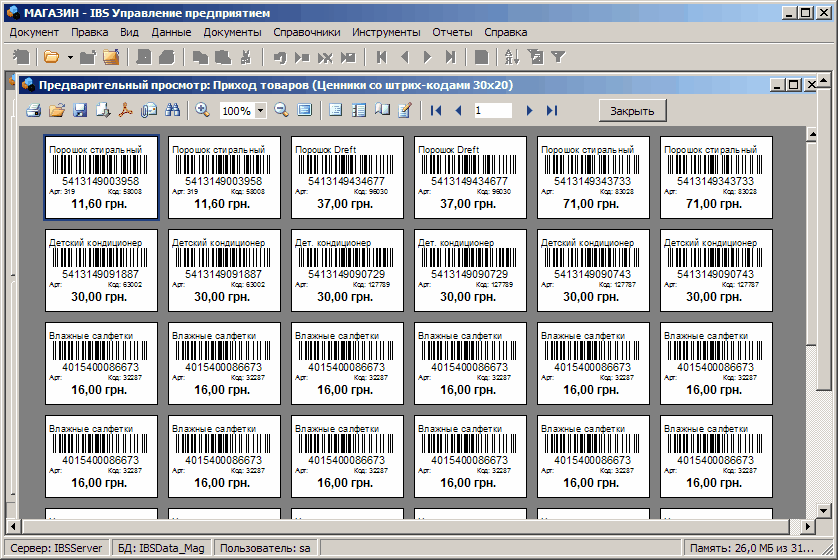838x560 pixels.
Task: Jump to the last page of preview
Action: pos(552,110)
